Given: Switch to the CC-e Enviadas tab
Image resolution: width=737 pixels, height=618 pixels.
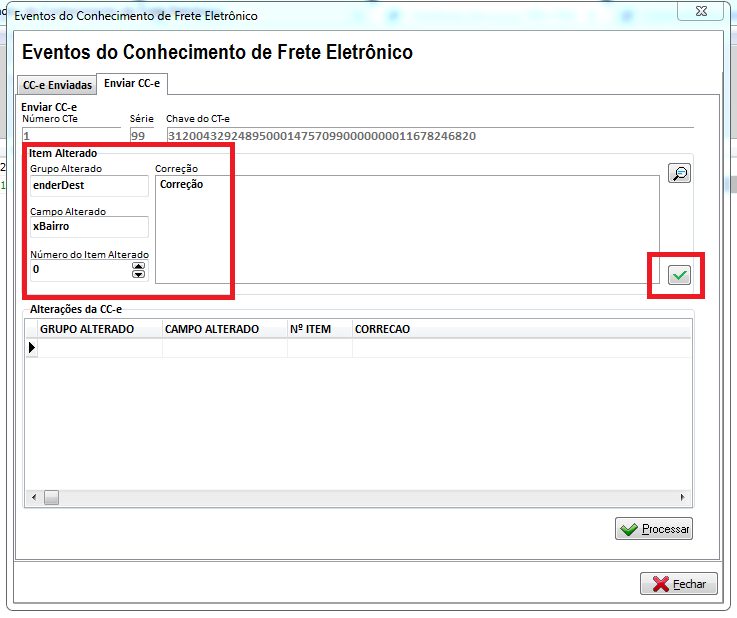Looking at the screenshot, I should click(x=57, y=85).
